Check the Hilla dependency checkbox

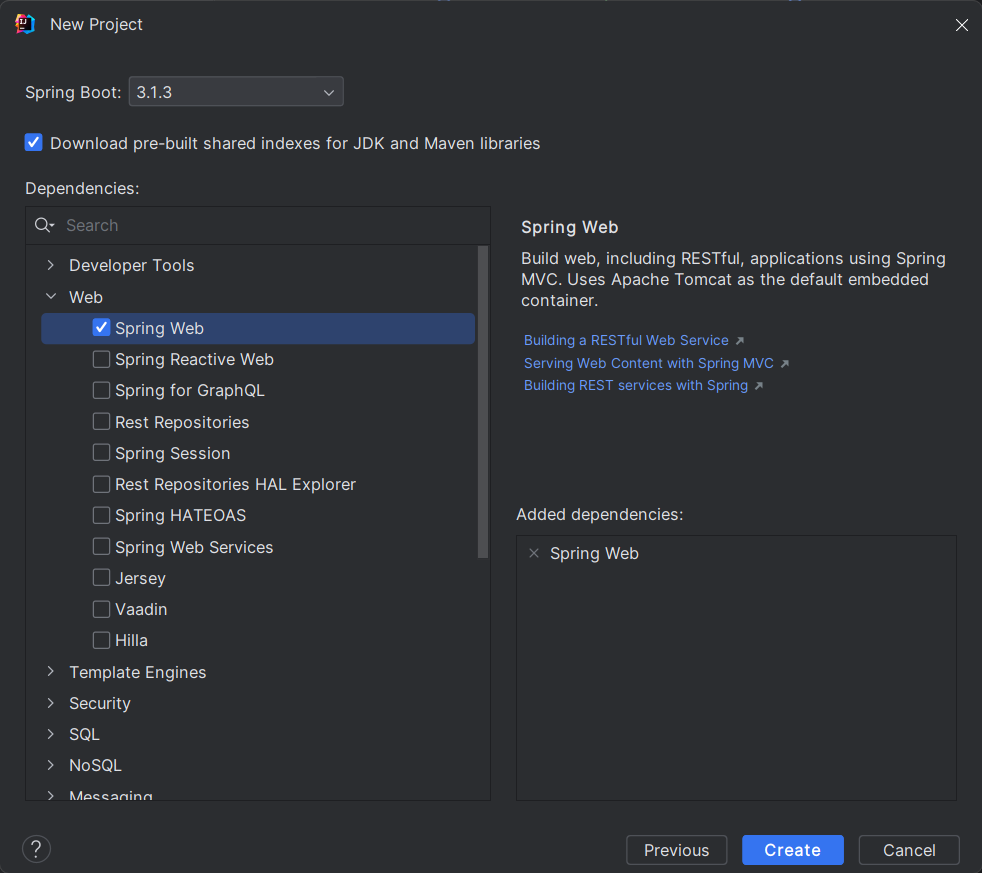101,640
